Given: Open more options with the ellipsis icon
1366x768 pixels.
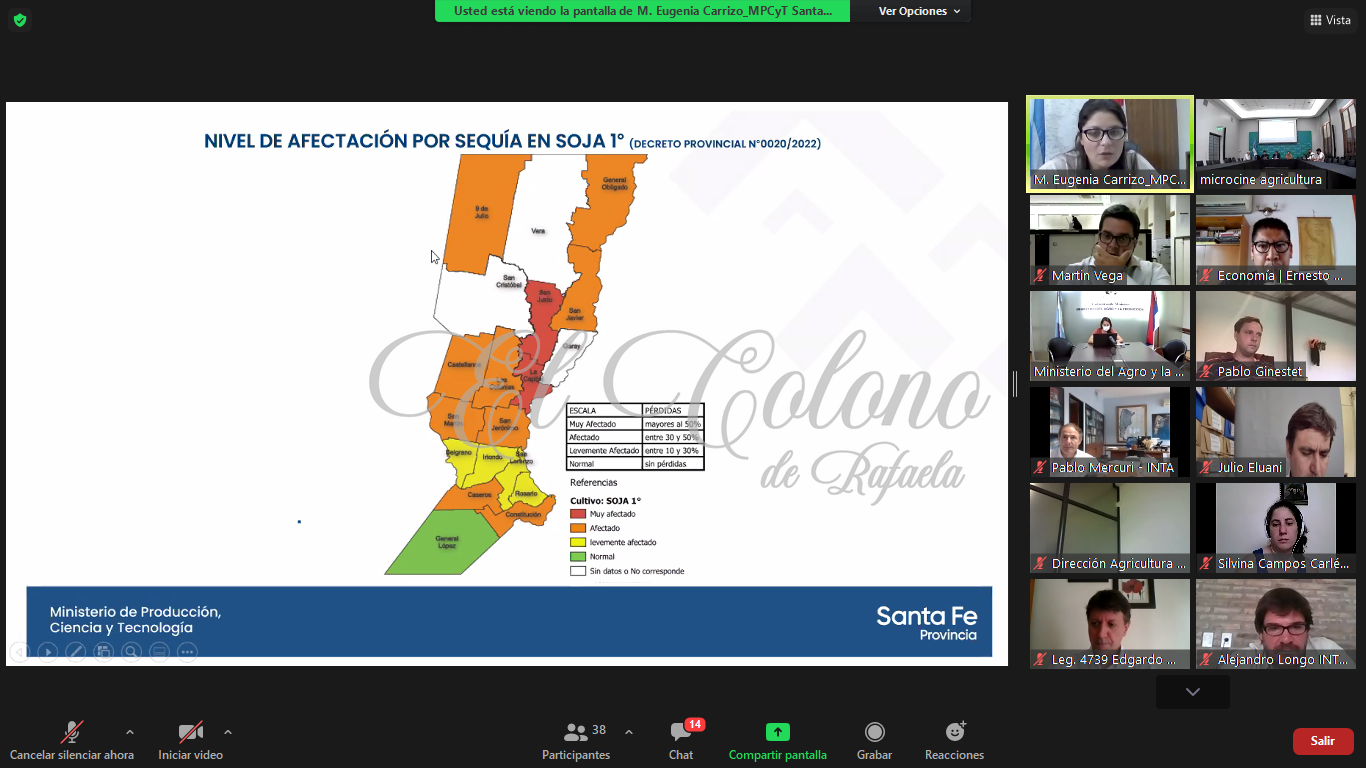Looking at the screenshot, I should coord(186,651).
